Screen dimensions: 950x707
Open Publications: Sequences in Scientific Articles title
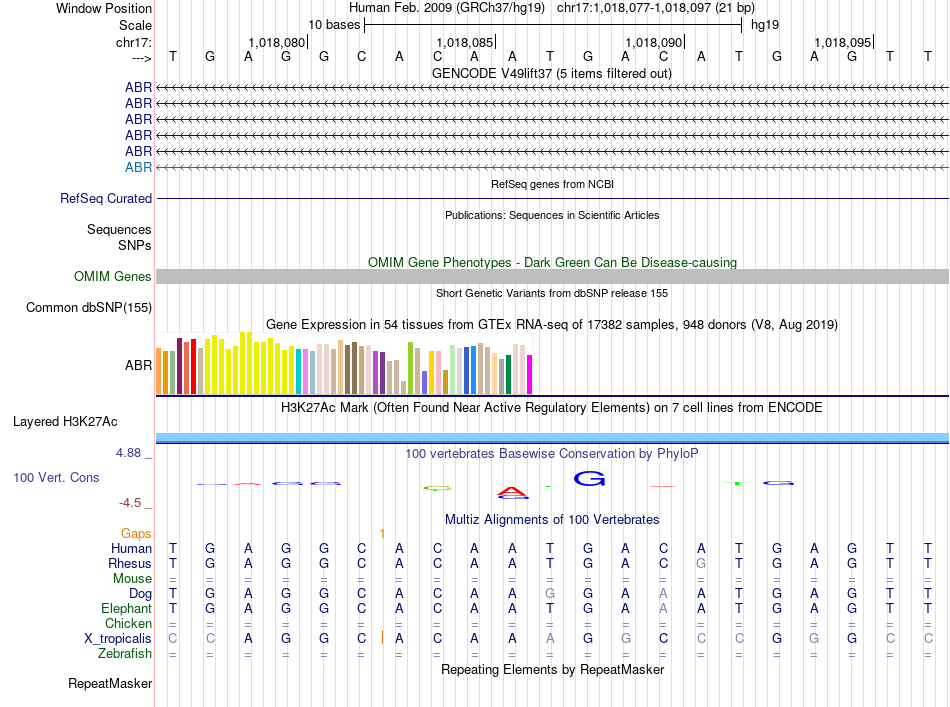(552, 215)
